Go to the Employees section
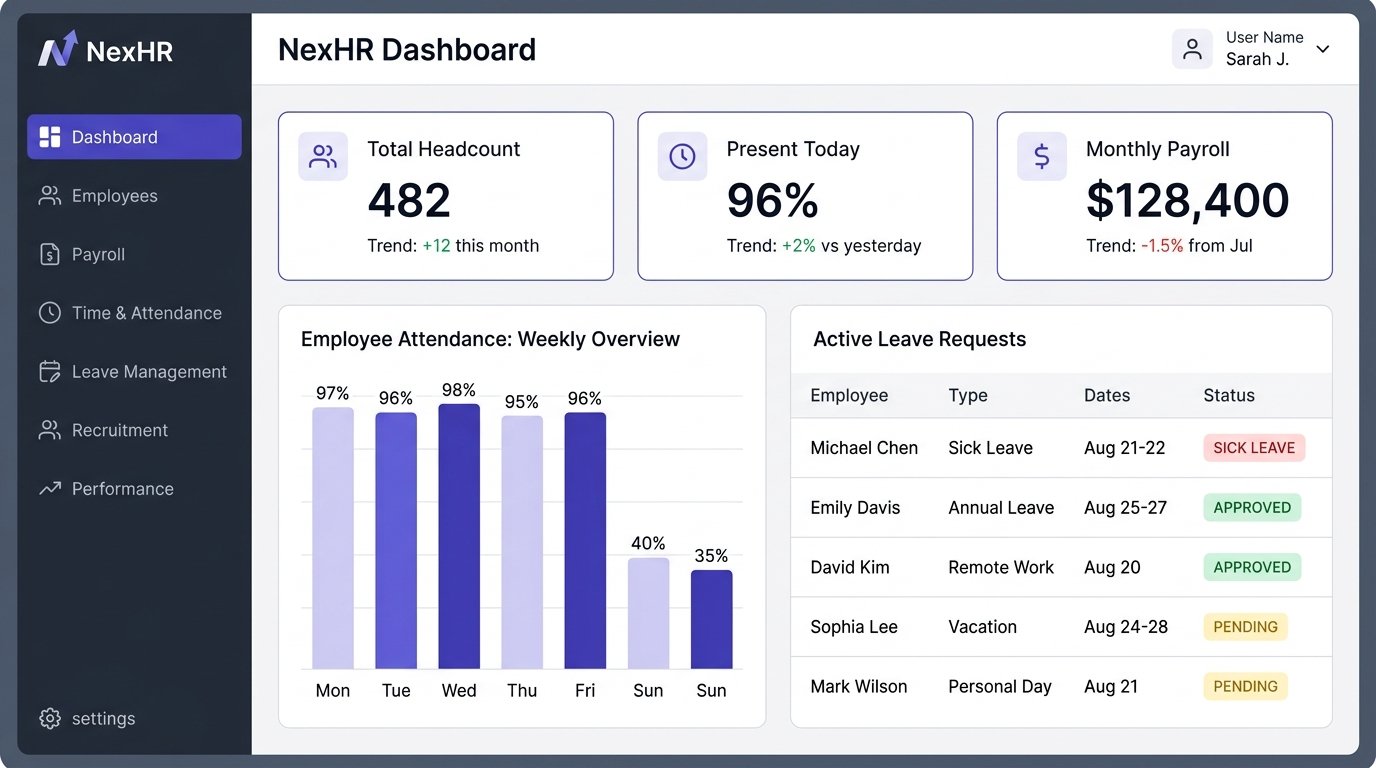The width and height of the screenshot is (1376, 768). [x=115, y=196]
